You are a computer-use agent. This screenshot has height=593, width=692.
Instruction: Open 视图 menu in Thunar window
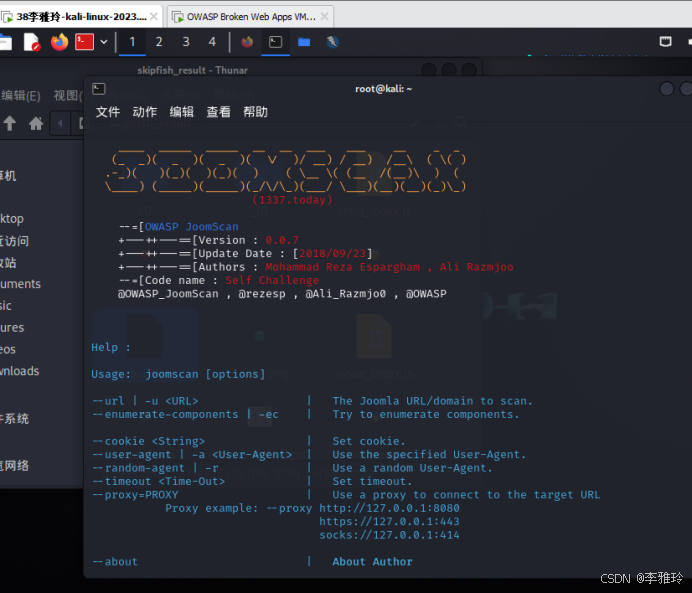tap(68, 96)
